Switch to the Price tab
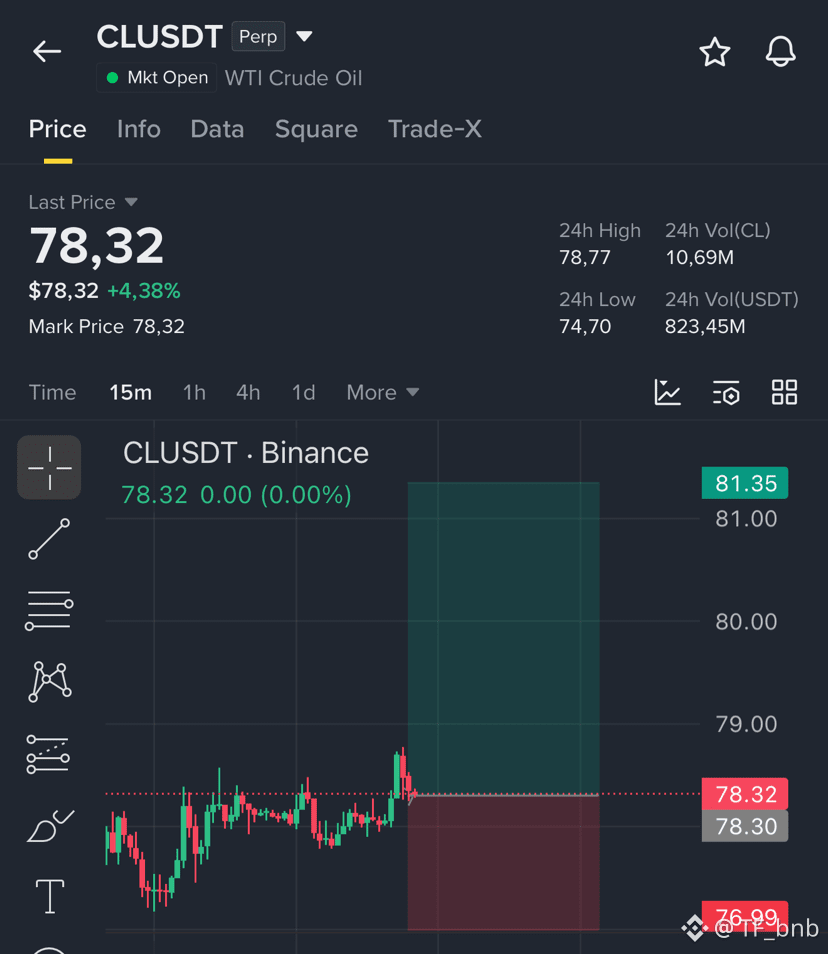Viewport: 828px width, 954px height. pos(58,130)
